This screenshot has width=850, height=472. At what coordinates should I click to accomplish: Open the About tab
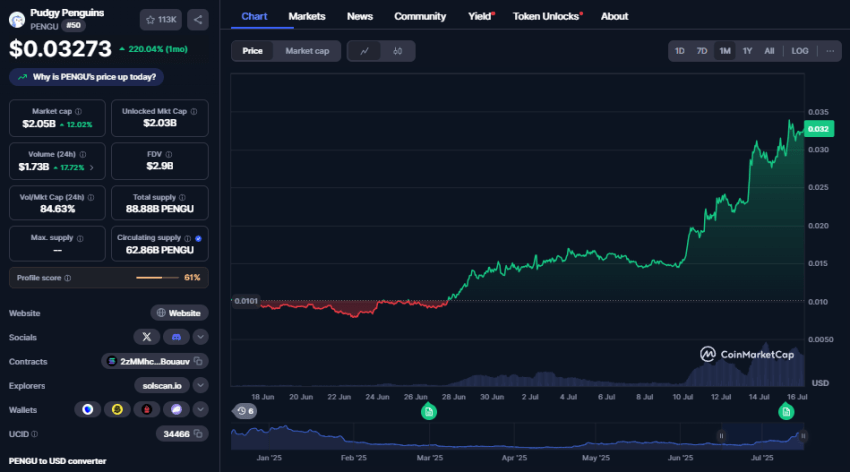click(614, 16)
